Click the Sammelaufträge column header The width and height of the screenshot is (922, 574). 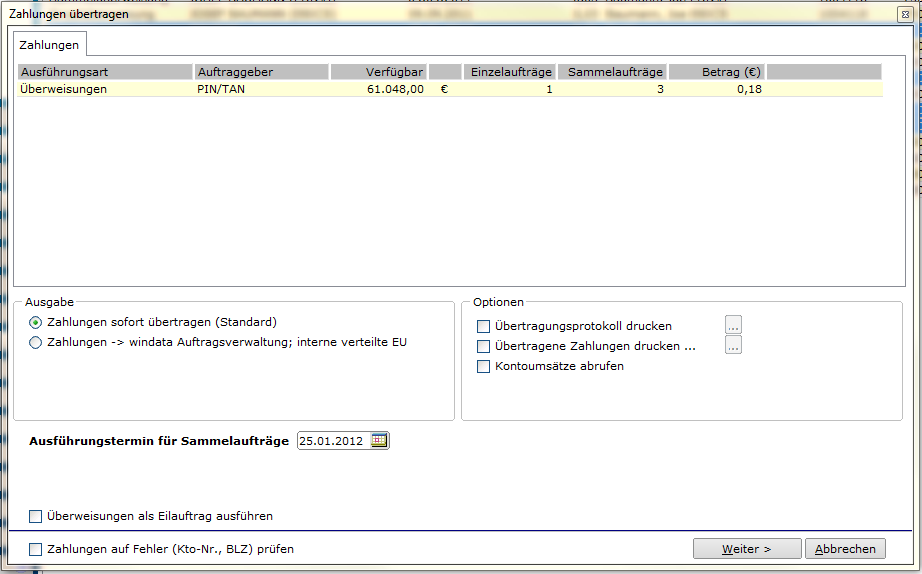[612, 72]
